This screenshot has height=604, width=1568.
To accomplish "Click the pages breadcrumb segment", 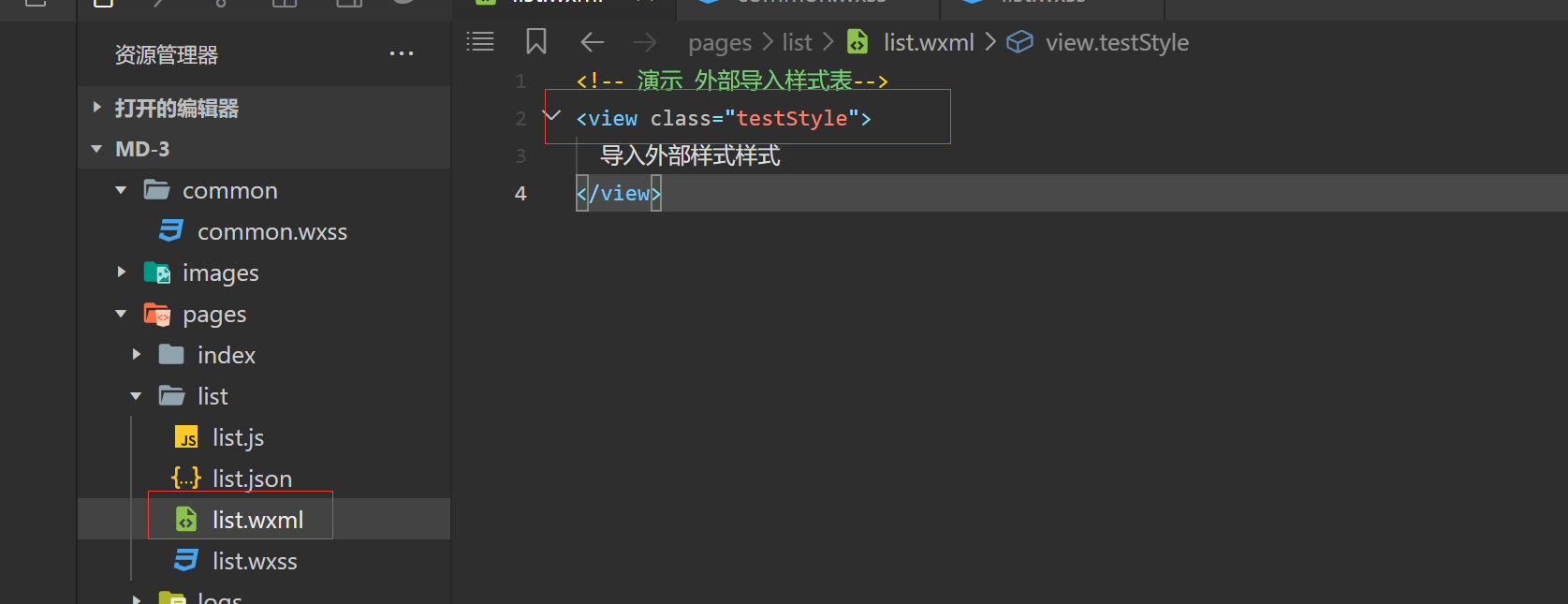I will click(x=719, y=43).
